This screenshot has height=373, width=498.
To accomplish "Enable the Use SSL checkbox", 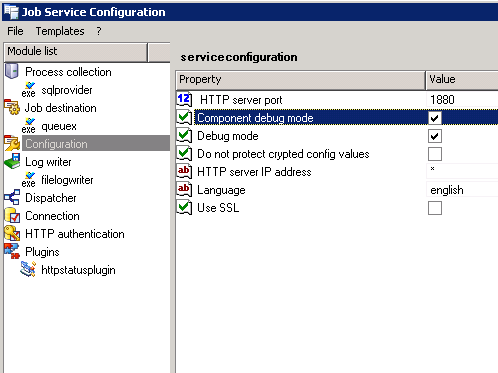I will [435, 208].
